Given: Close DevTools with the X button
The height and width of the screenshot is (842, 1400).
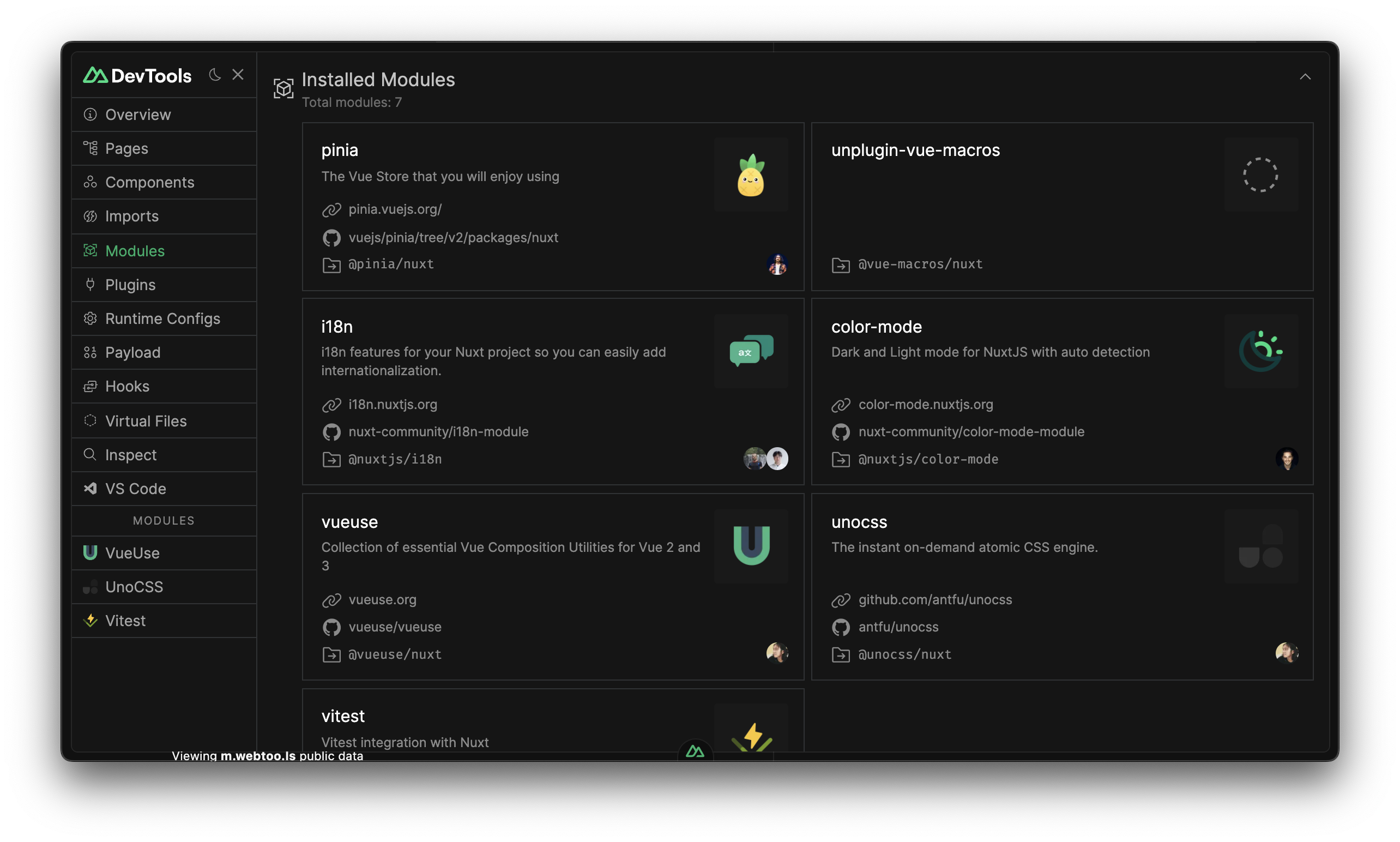Looking at the screenshot, I should pos(238,74).
